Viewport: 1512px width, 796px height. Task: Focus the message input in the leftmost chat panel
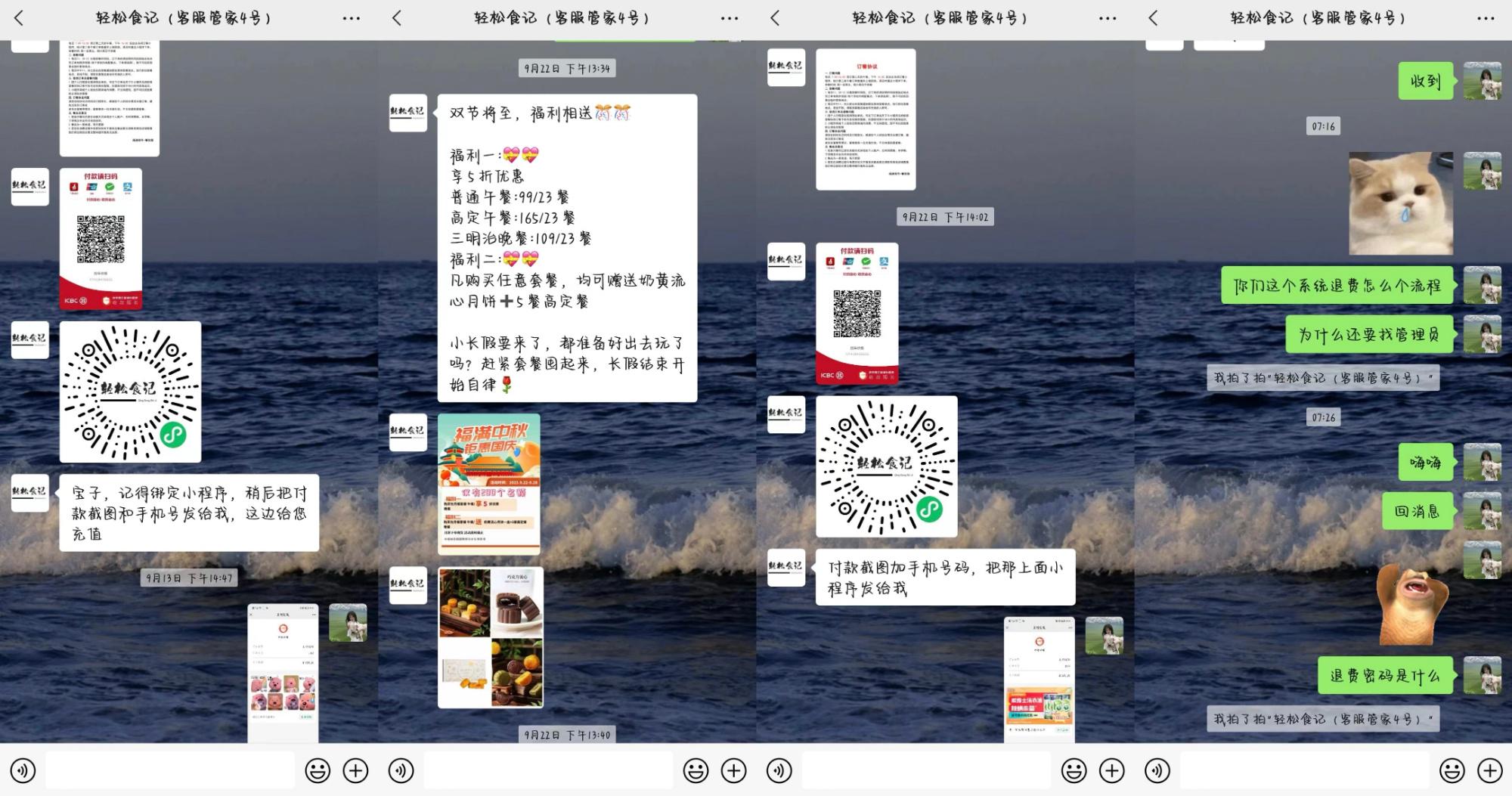coord(170,770)
